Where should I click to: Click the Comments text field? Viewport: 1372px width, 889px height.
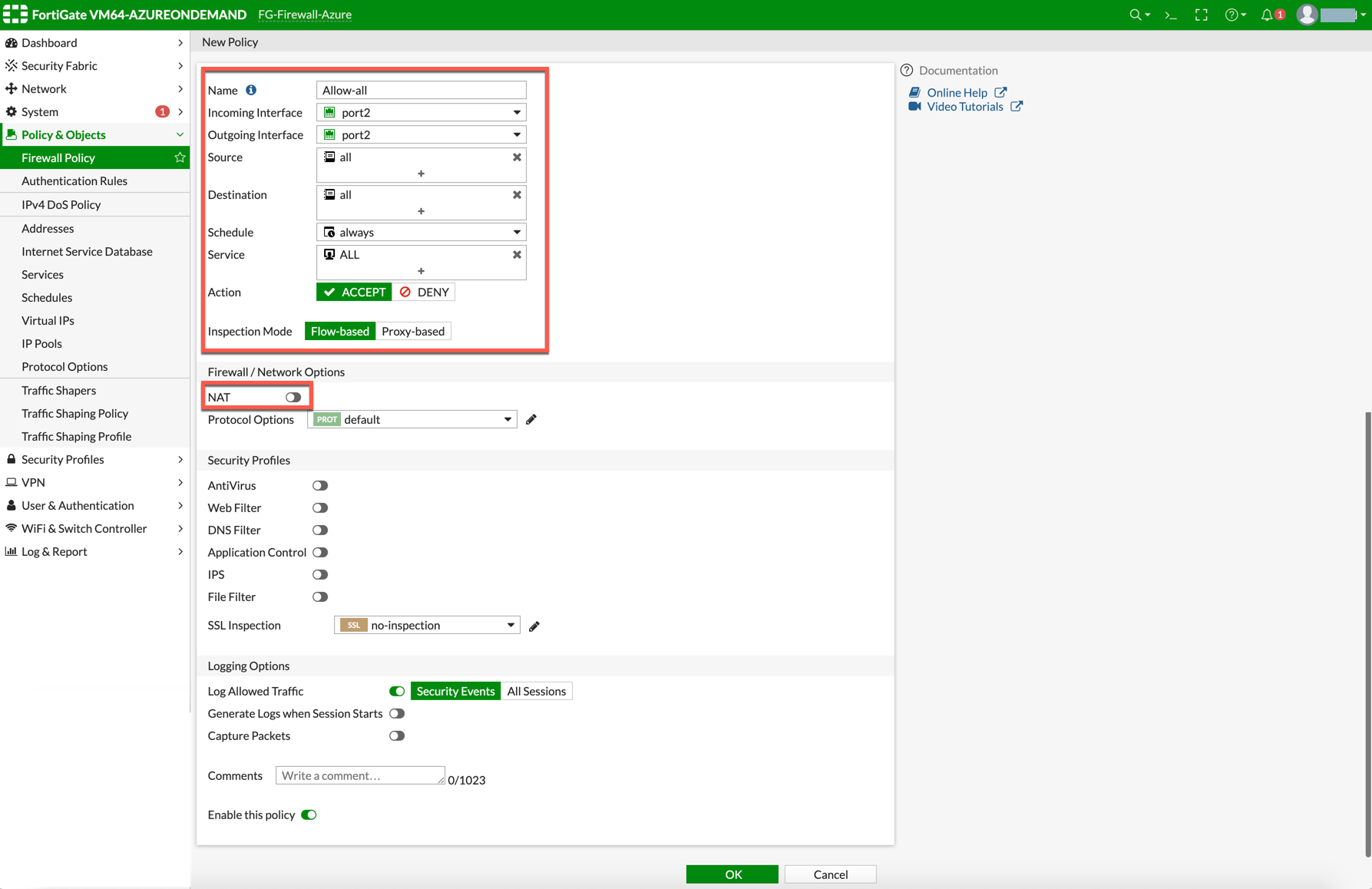[359, 775]
